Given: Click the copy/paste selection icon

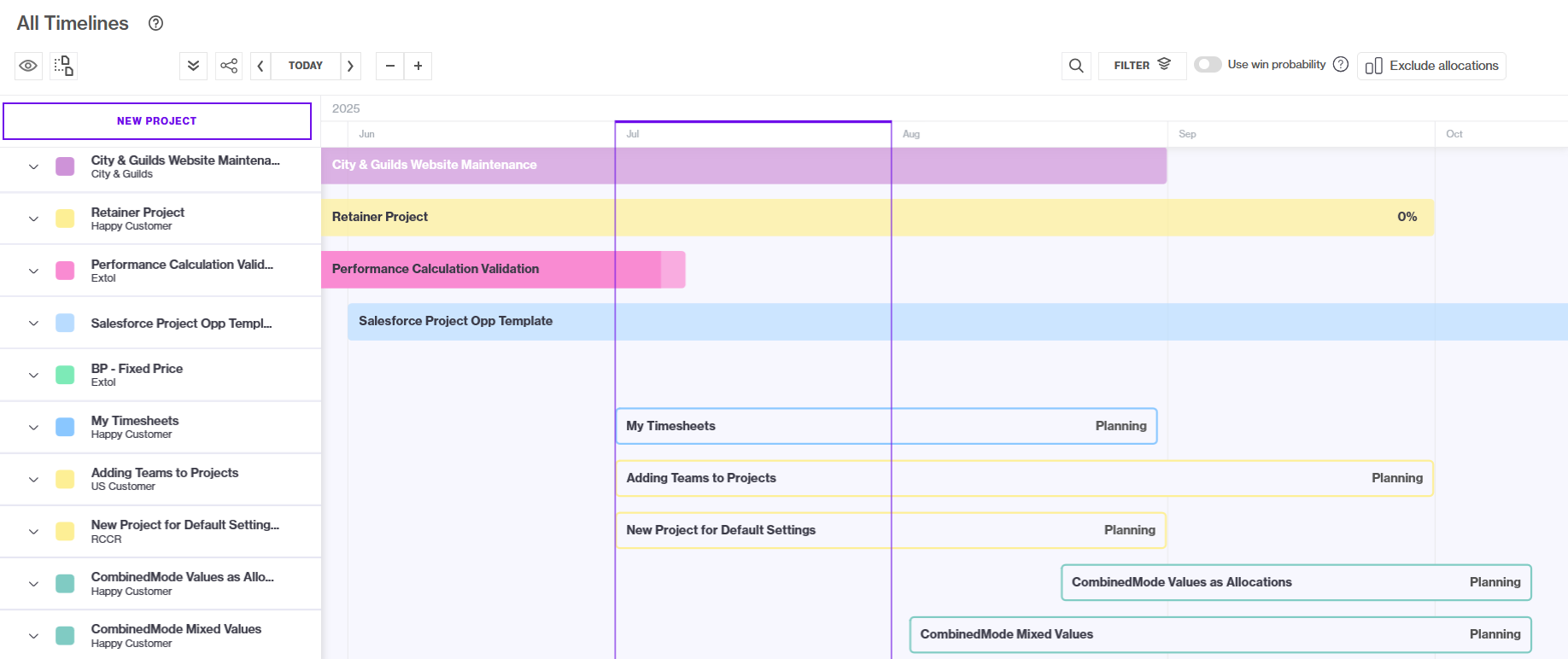Looking at the screenshot, I should pyautogui.click(x=63, y=66).
